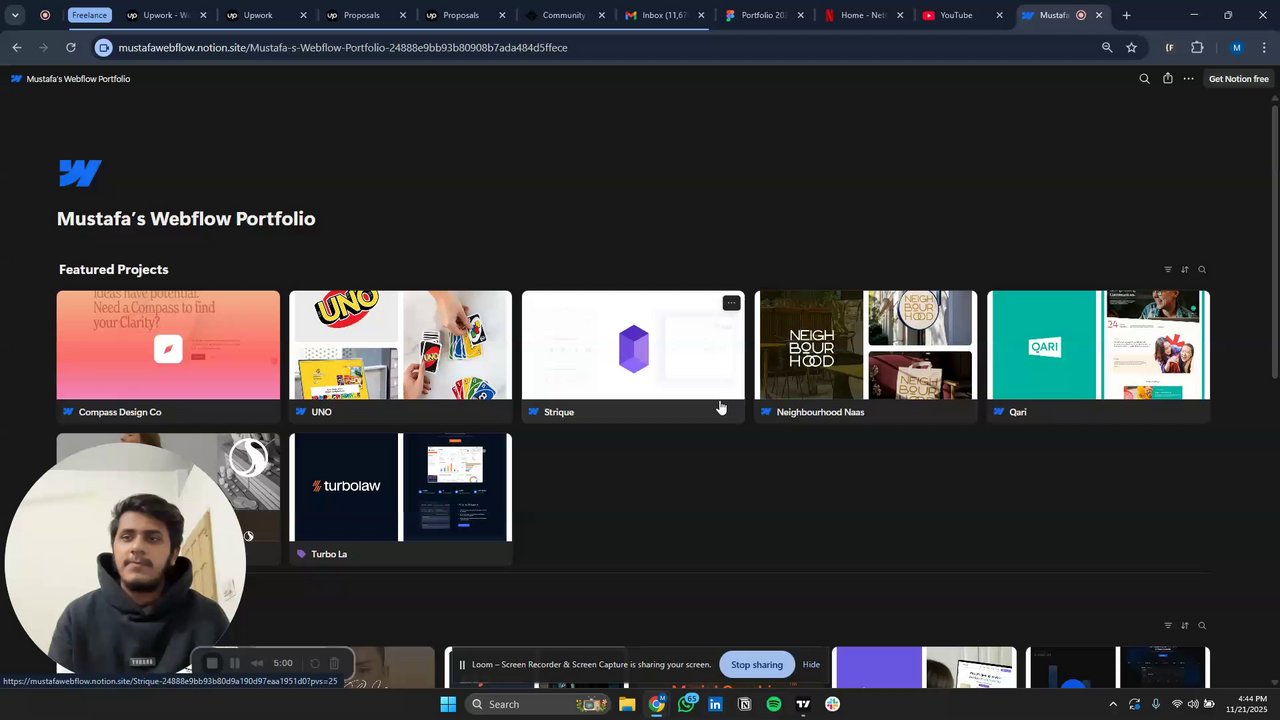
Task: Filter the Featured Projects gallery
Action: (1167, 270)
